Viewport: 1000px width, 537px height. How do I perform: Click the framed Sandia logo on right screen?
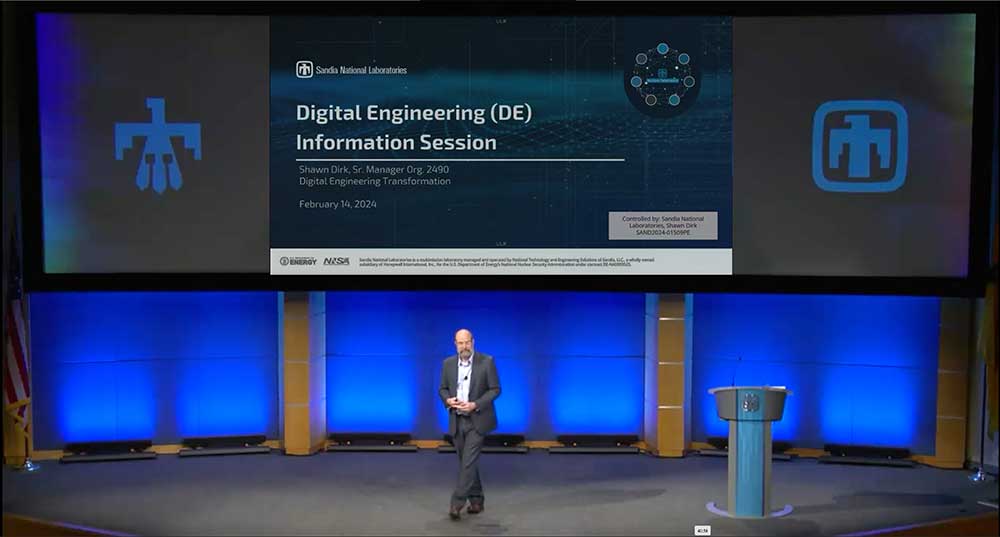pos(859,146)
